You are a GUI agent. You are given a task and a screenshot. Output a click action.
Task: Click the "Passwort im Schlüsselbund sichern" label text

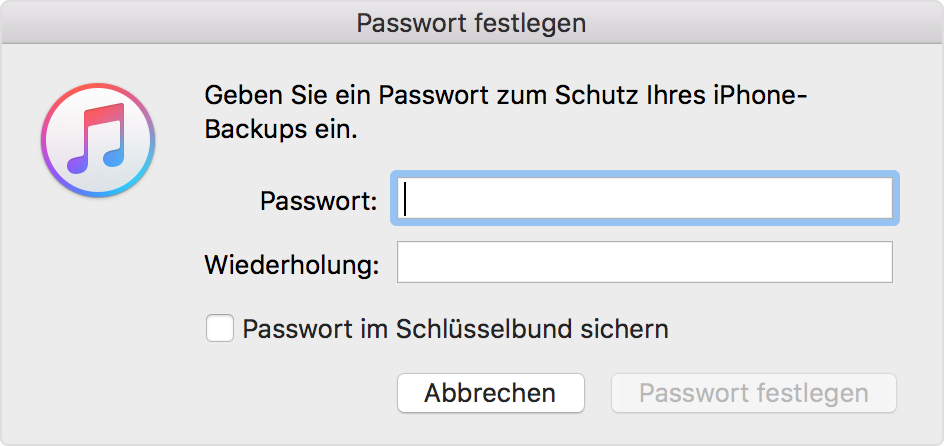point(455,328)
